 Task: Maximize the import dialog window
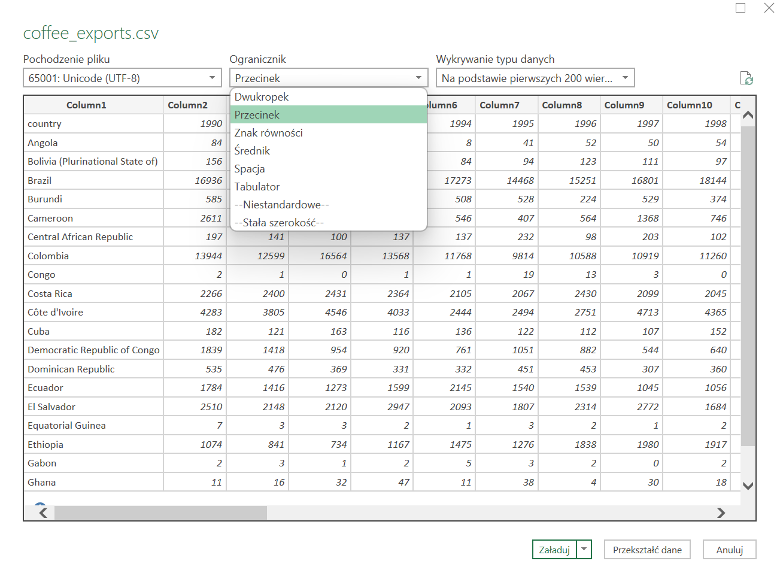pyautogui.click(x=741, y=8)
